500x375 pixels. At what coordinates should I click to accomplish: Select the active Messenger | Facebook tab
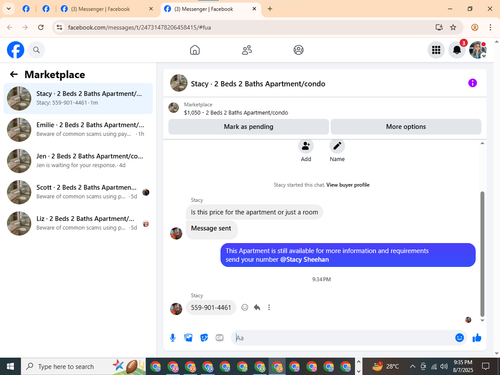211,9
